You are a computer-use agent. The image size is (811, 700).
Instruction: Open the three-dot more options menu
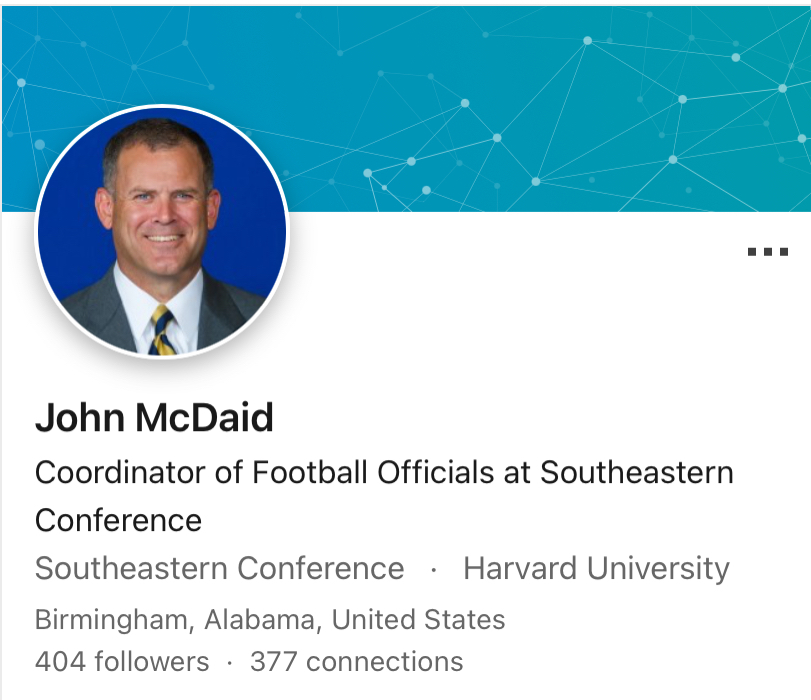pos(768,252)
